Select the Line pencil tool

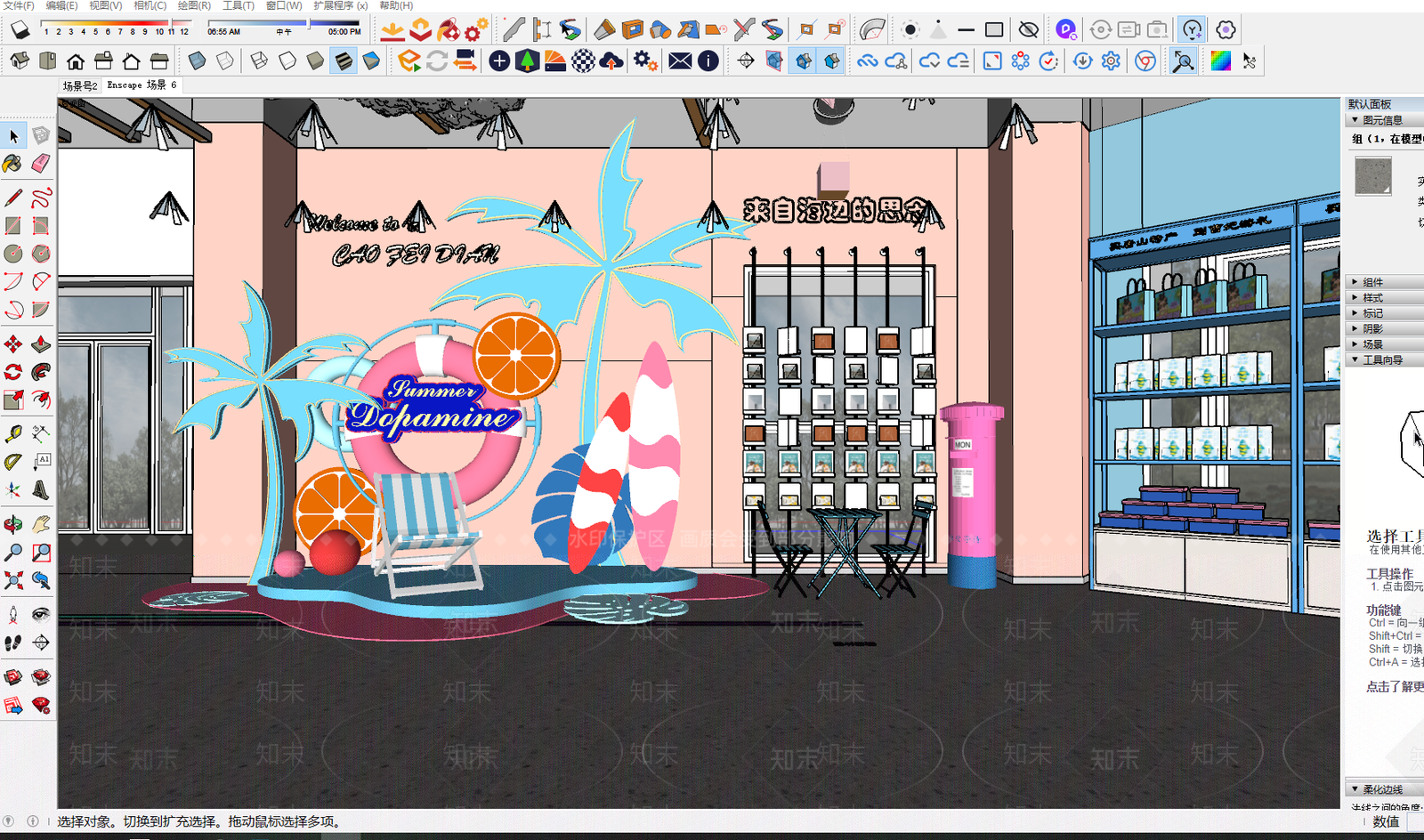pyautogui.click(x=13, y=198)
